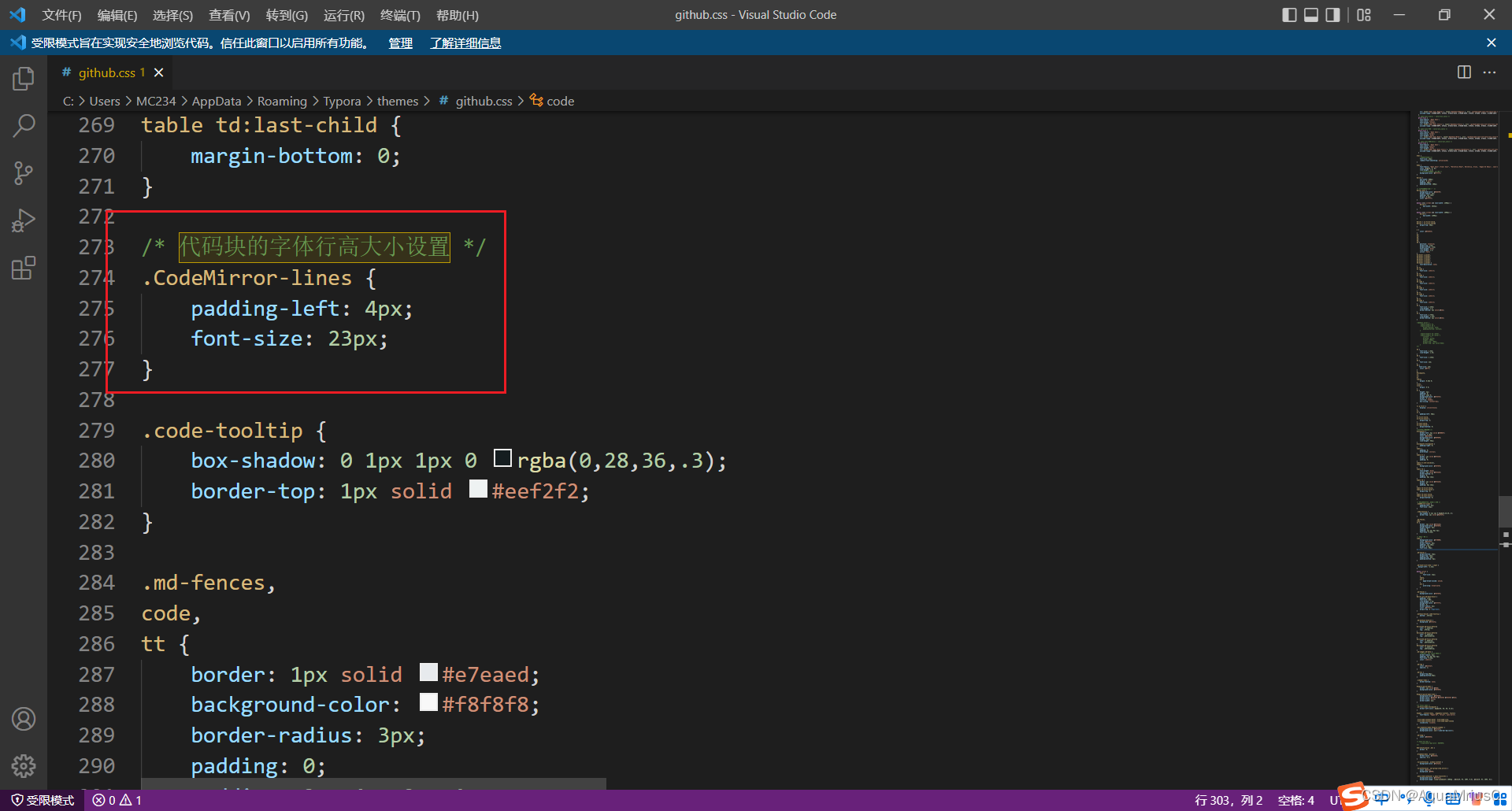Click the 管理 link in the banner
The height and width of the screenshot is (811, 1512).
(400, 43)
